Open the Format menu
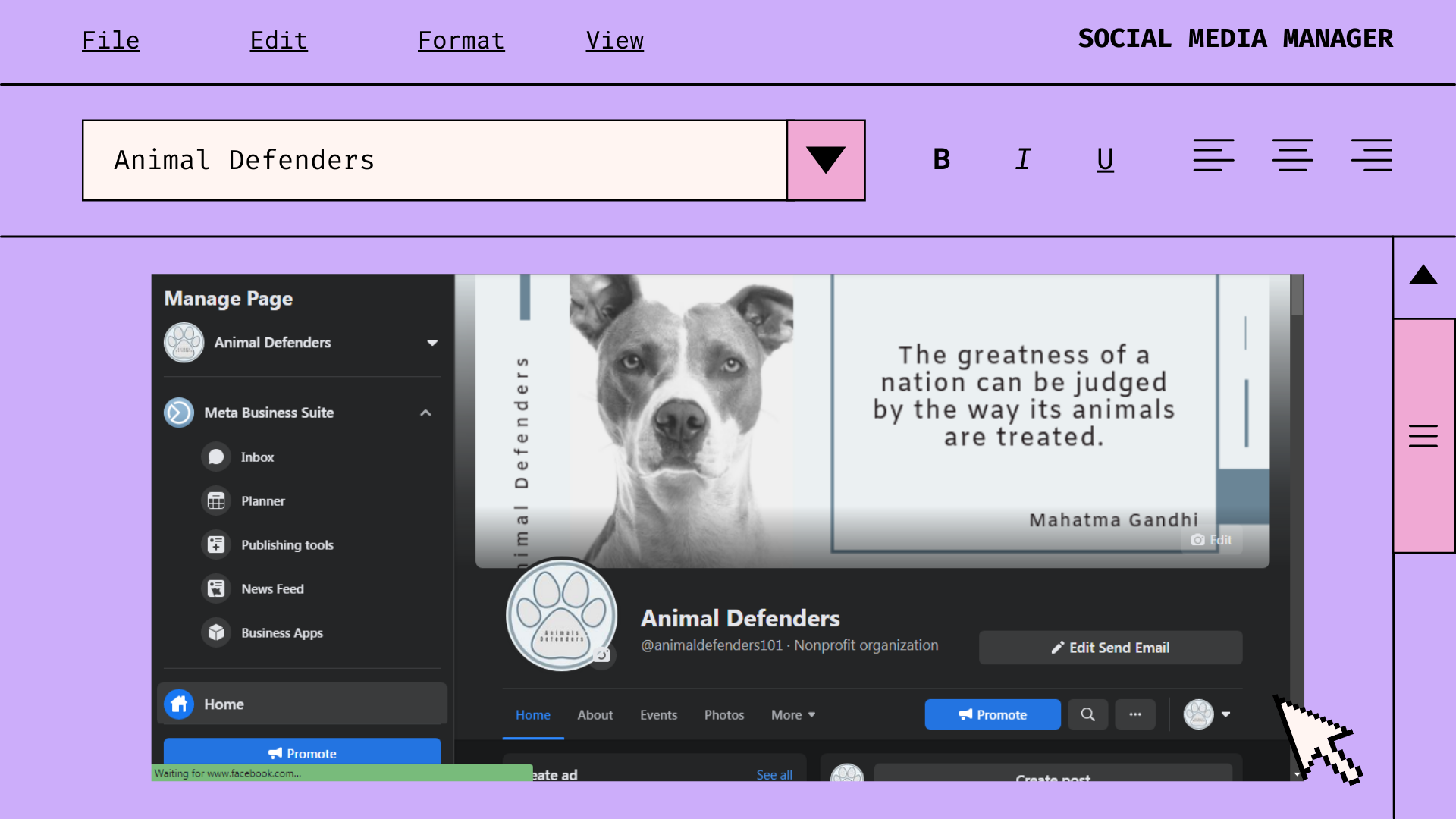This screenshot has height=819, width=1456. (x=461, y=40)
